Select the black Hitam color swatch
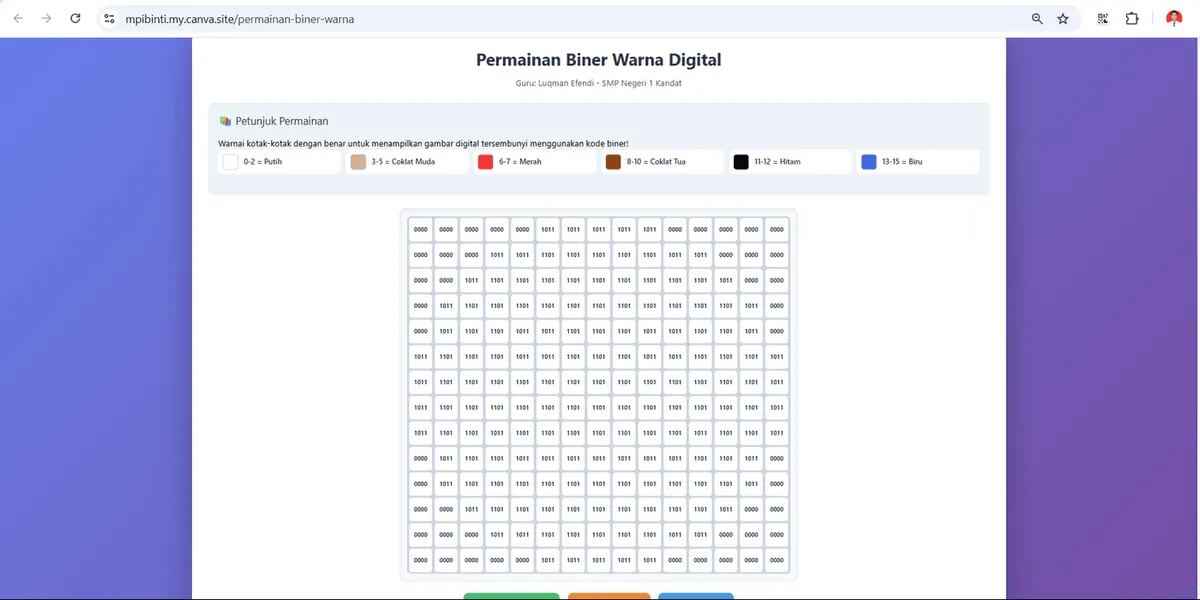Screen dimensions: 1200x600 (x=741, y=162)
